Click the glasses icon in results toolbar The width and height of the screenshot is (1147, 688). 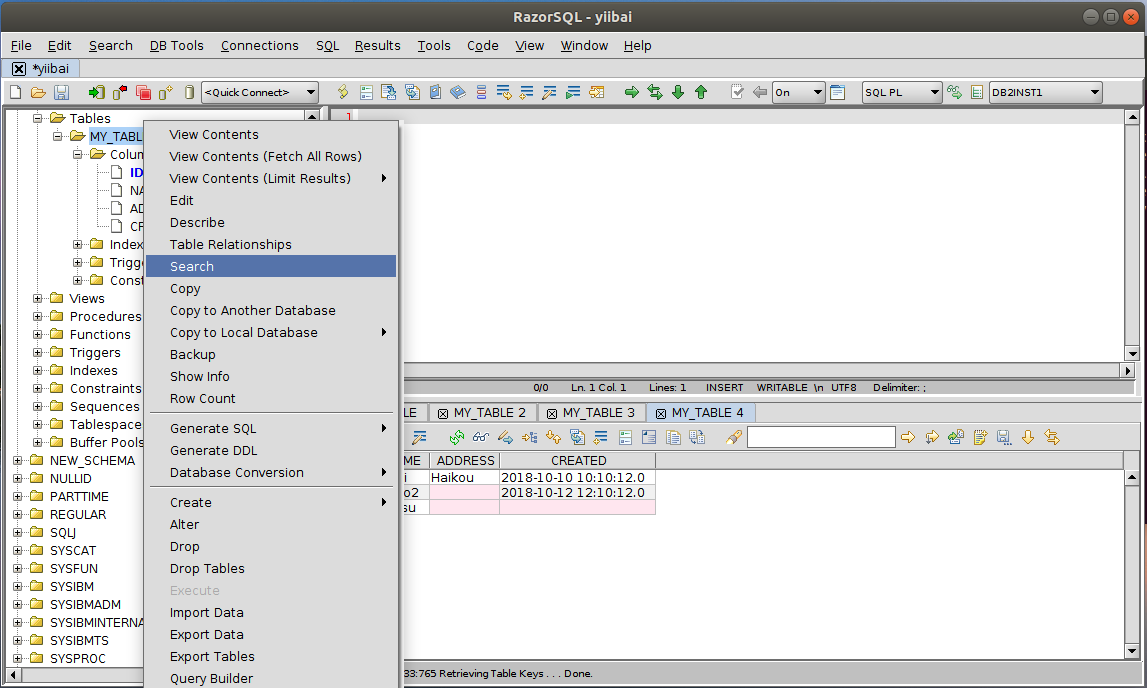pos(481,437)
